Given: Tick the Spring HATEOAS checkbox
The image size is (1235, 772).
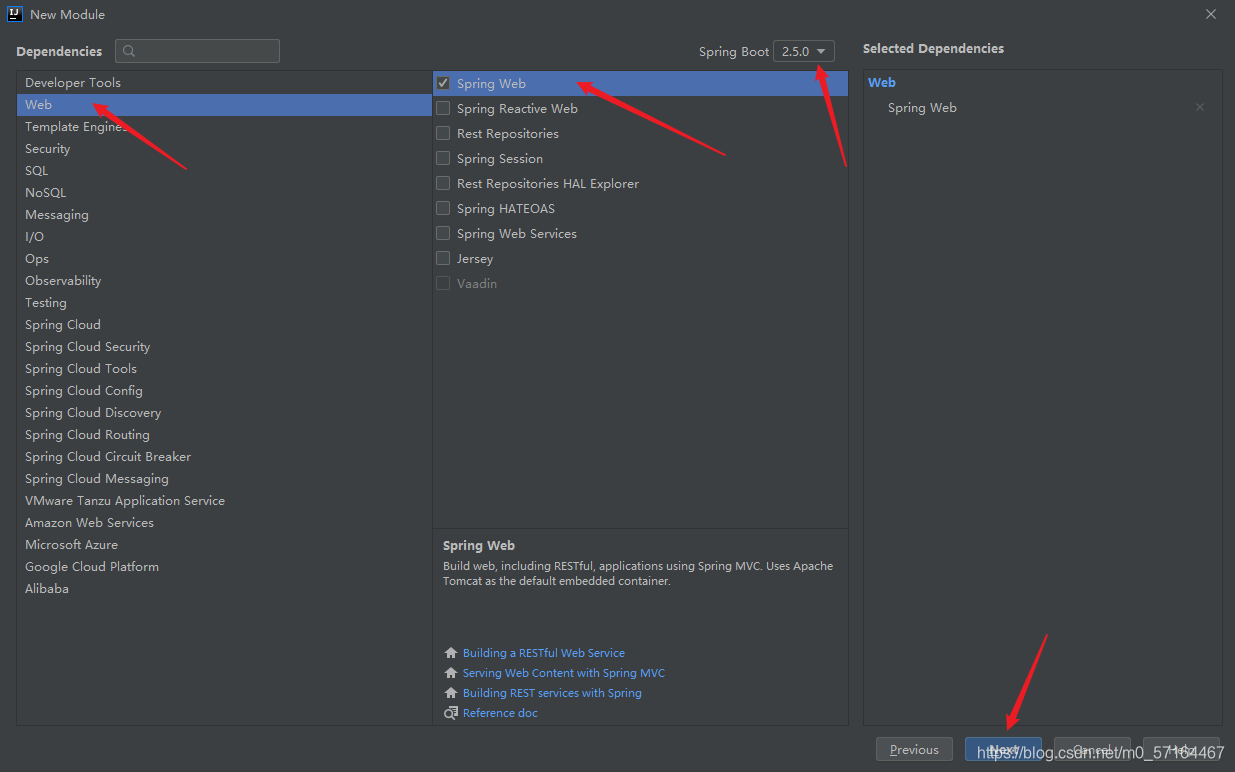Looking at the screenshot, I should 443,208.
